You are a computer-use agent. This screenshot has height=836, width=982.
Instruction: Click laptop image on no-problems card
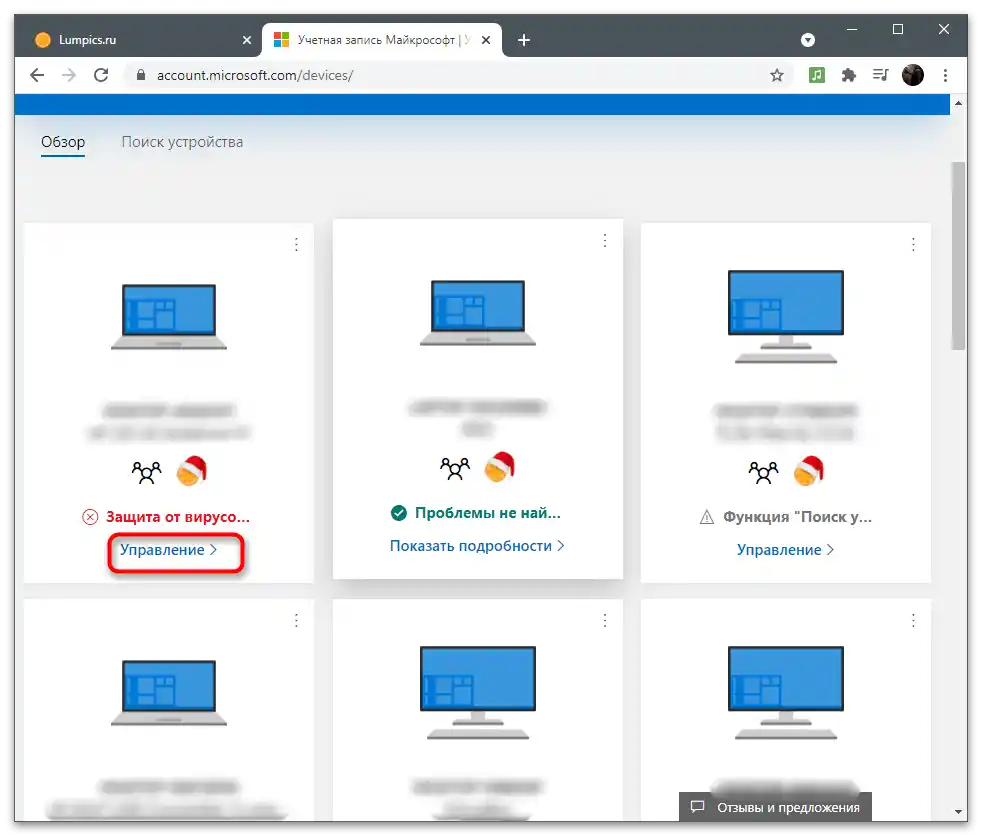point(477,312)
